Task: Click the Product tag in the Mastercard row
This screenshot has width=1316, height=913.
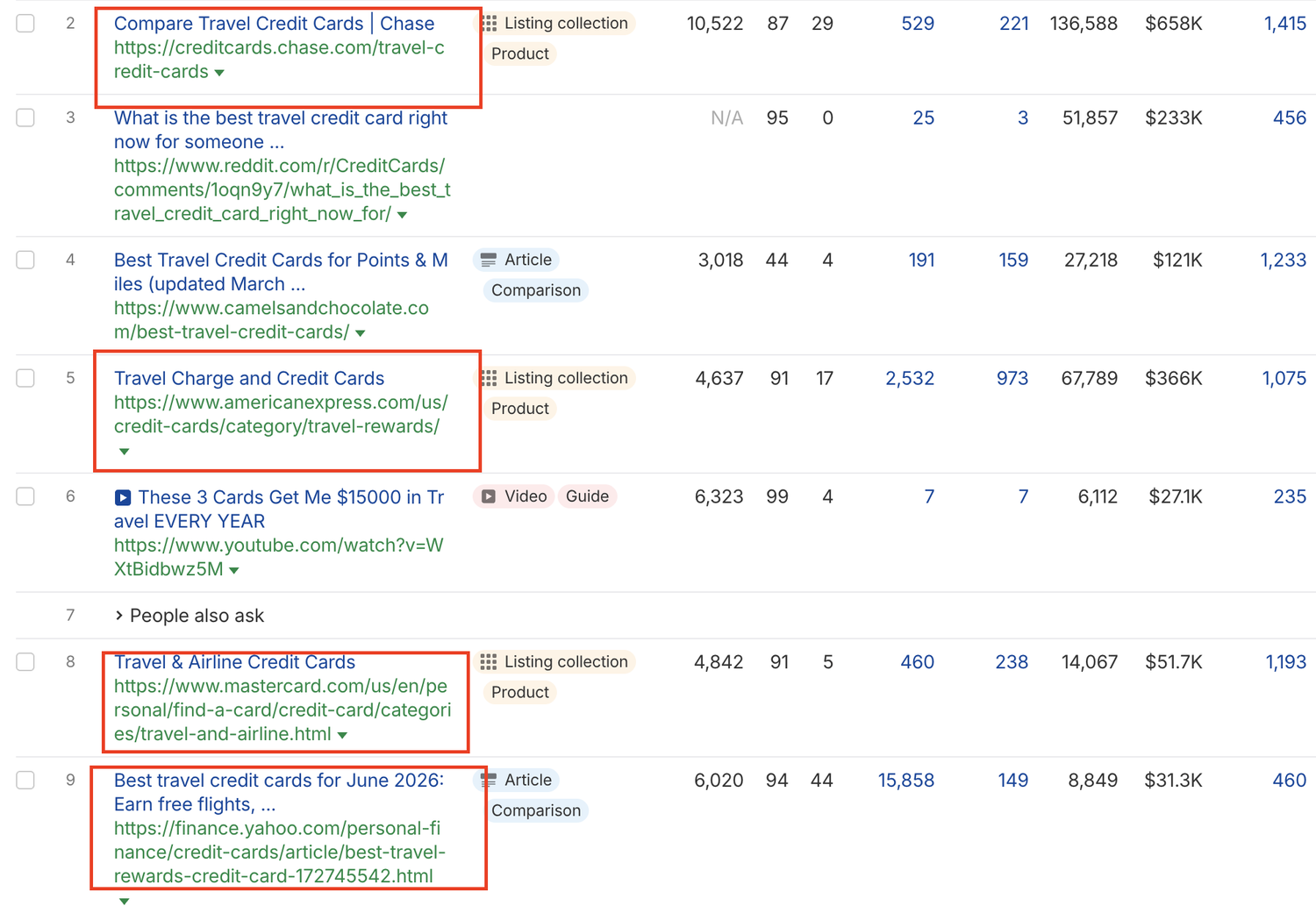Action: [x=520, y=692]
